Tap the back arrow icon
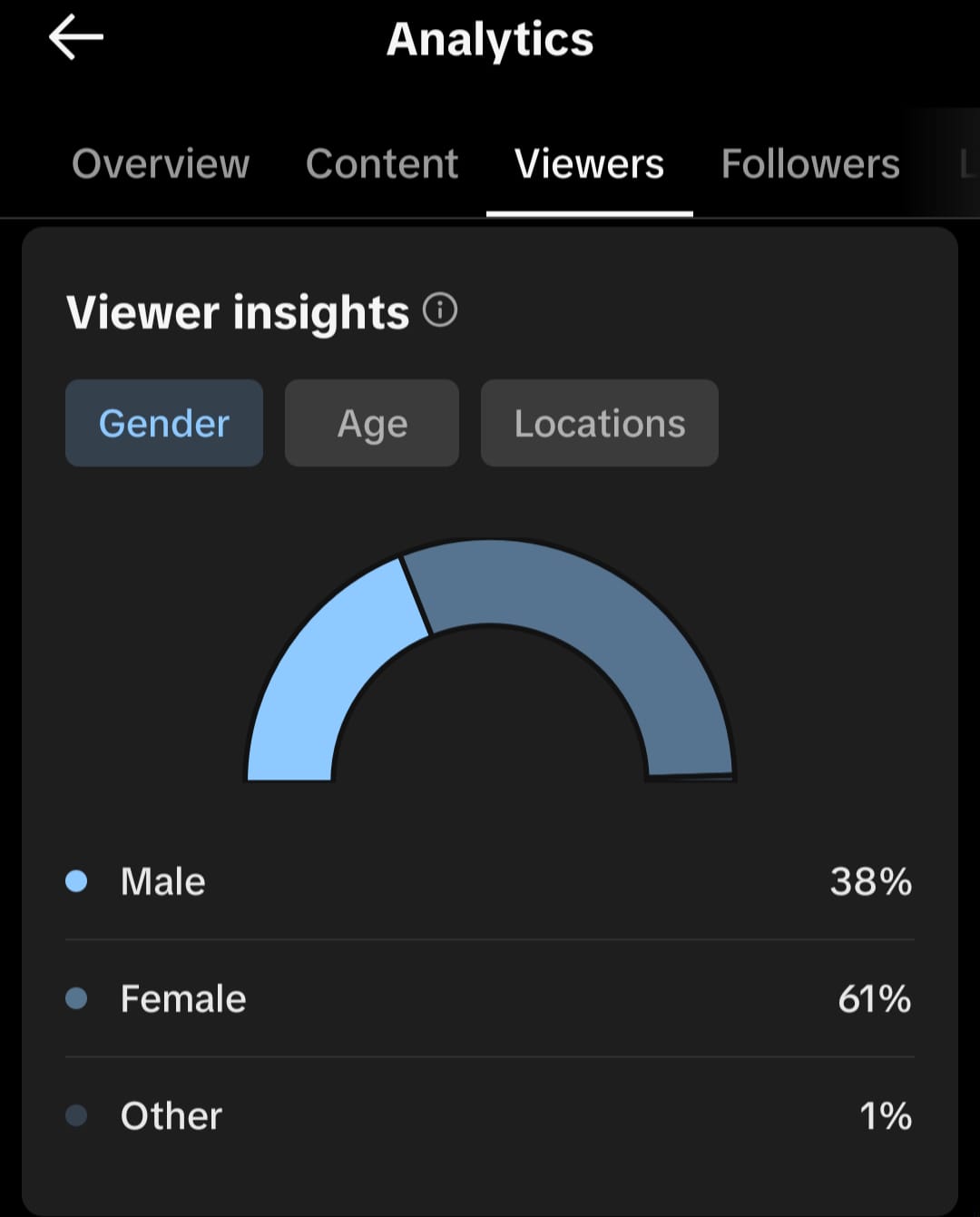This screenshot has height=1217, width=980. tap(76, 39)
